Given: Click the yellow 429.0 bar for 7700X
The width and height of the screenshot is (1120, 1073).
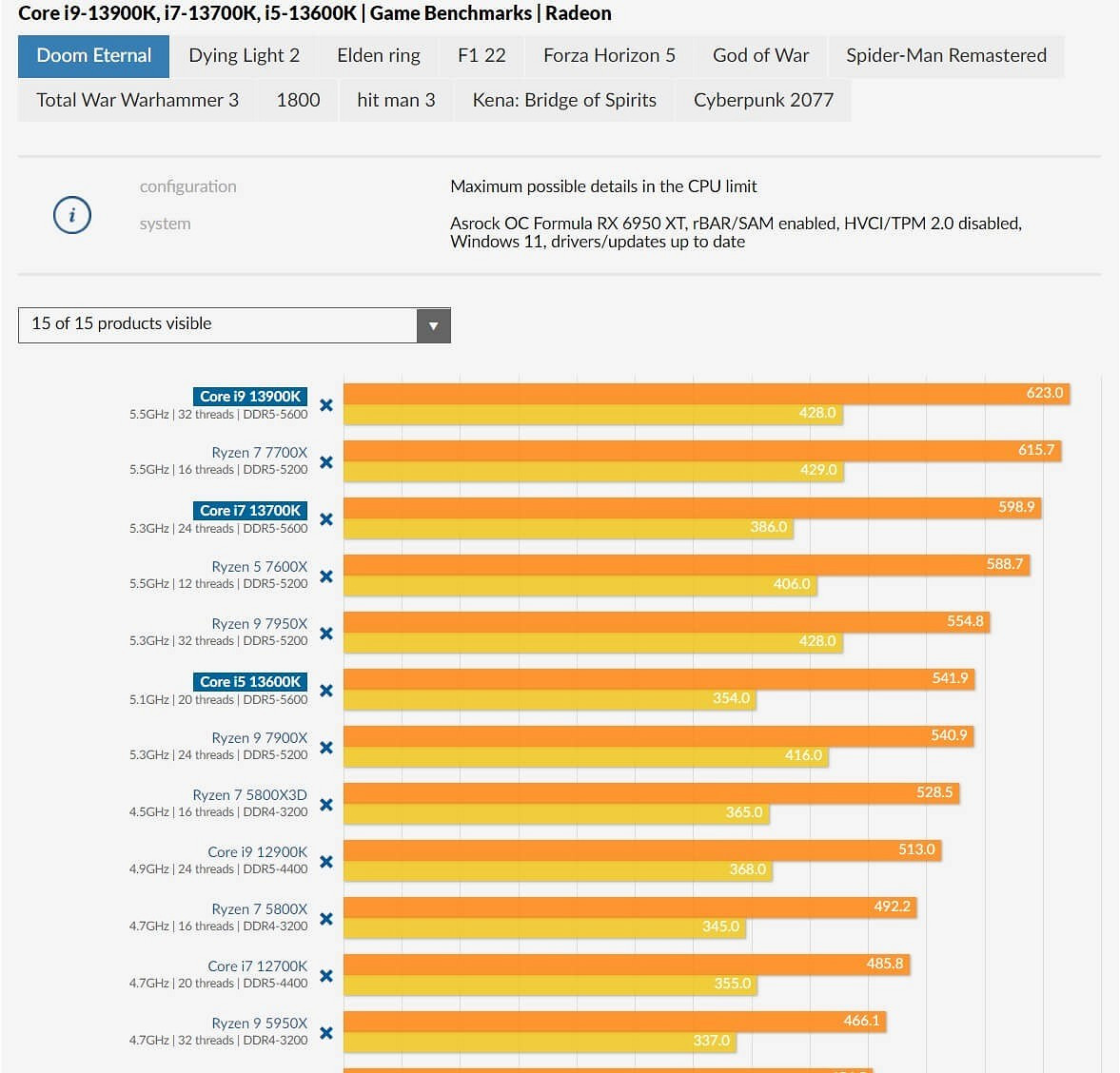Looking at the screenshot, I should point(592,470).
